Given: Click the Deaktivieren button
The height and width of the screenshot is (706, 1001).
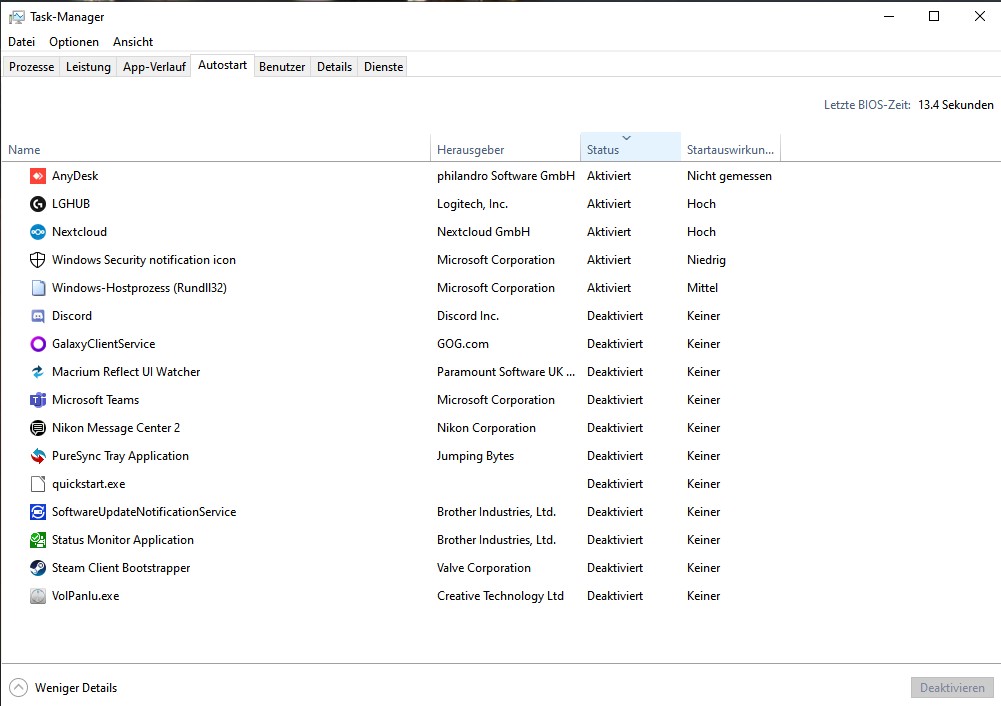Looking at the screenshot, I should [952, 687].
